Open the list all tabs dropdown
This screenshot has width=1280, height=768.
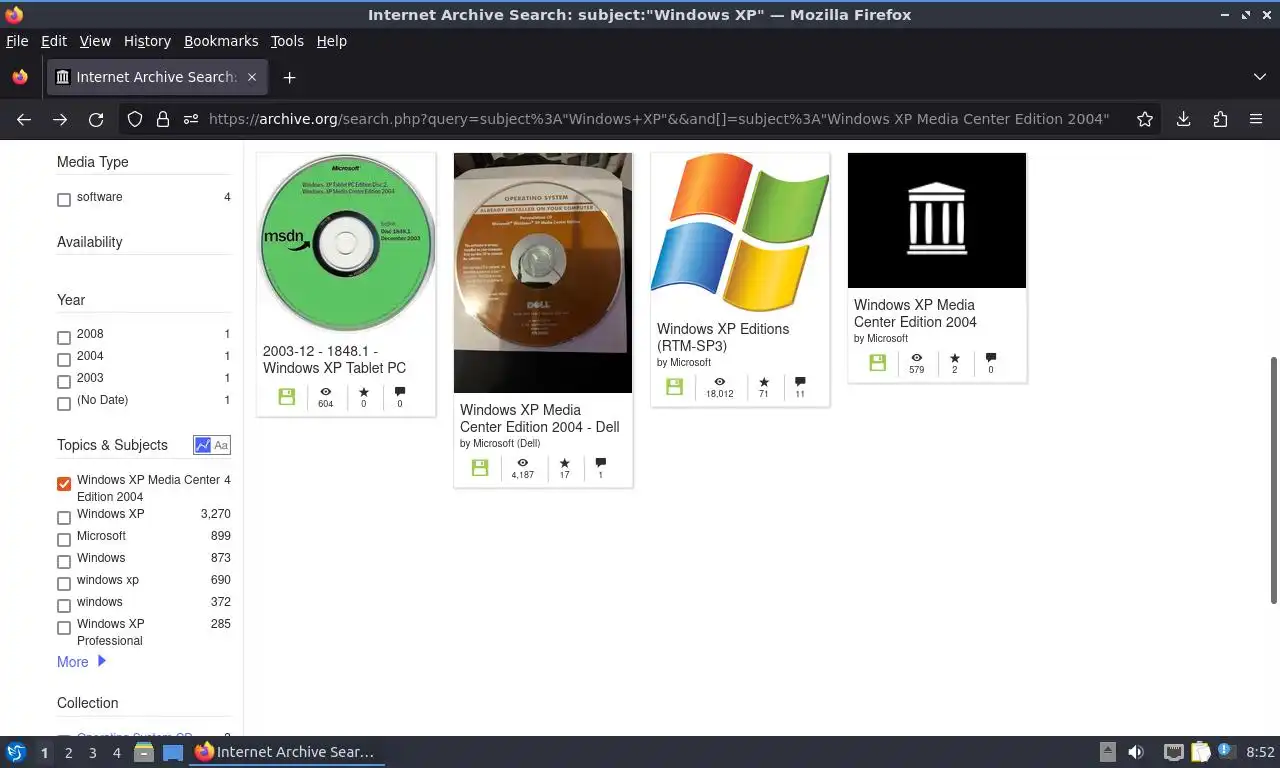(x=1259, y=77)
